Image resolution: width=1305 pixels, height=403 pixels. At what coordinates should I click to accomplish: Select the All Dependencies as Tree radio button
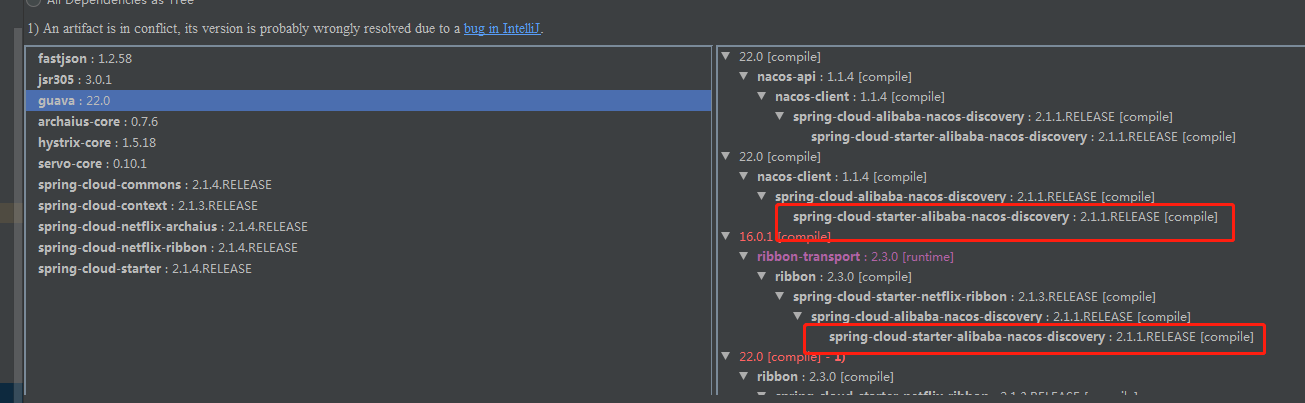coord(33,3)
